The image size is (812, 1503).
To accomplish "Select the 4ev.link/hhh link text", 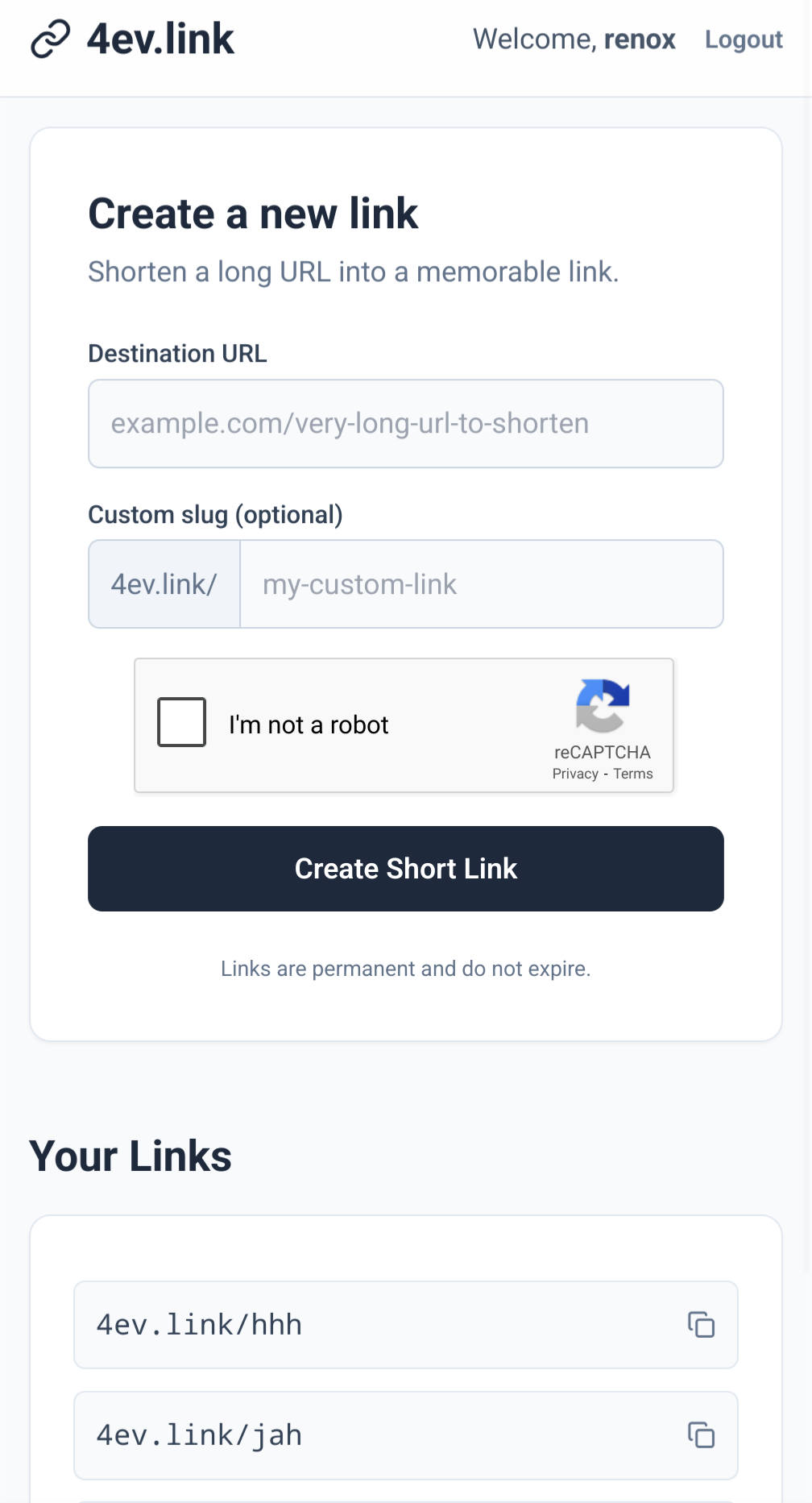I will pyautogui.click(x=200, y=1325).
